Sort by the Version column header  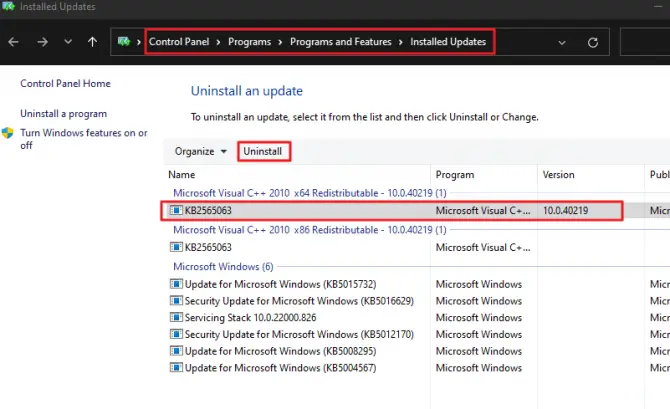pos(558,175)
